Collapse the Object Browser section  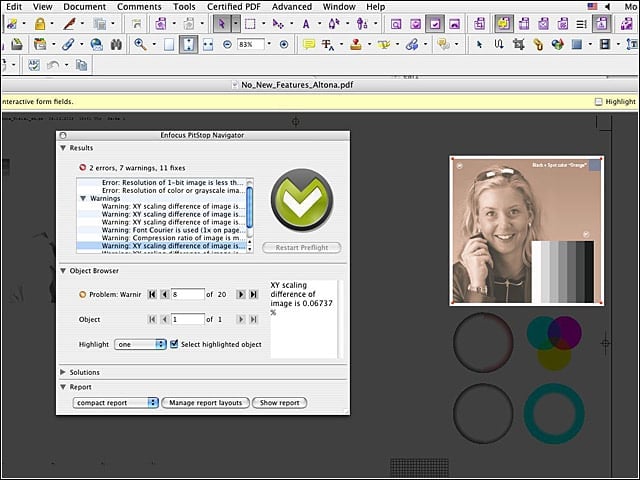(63, 271)
